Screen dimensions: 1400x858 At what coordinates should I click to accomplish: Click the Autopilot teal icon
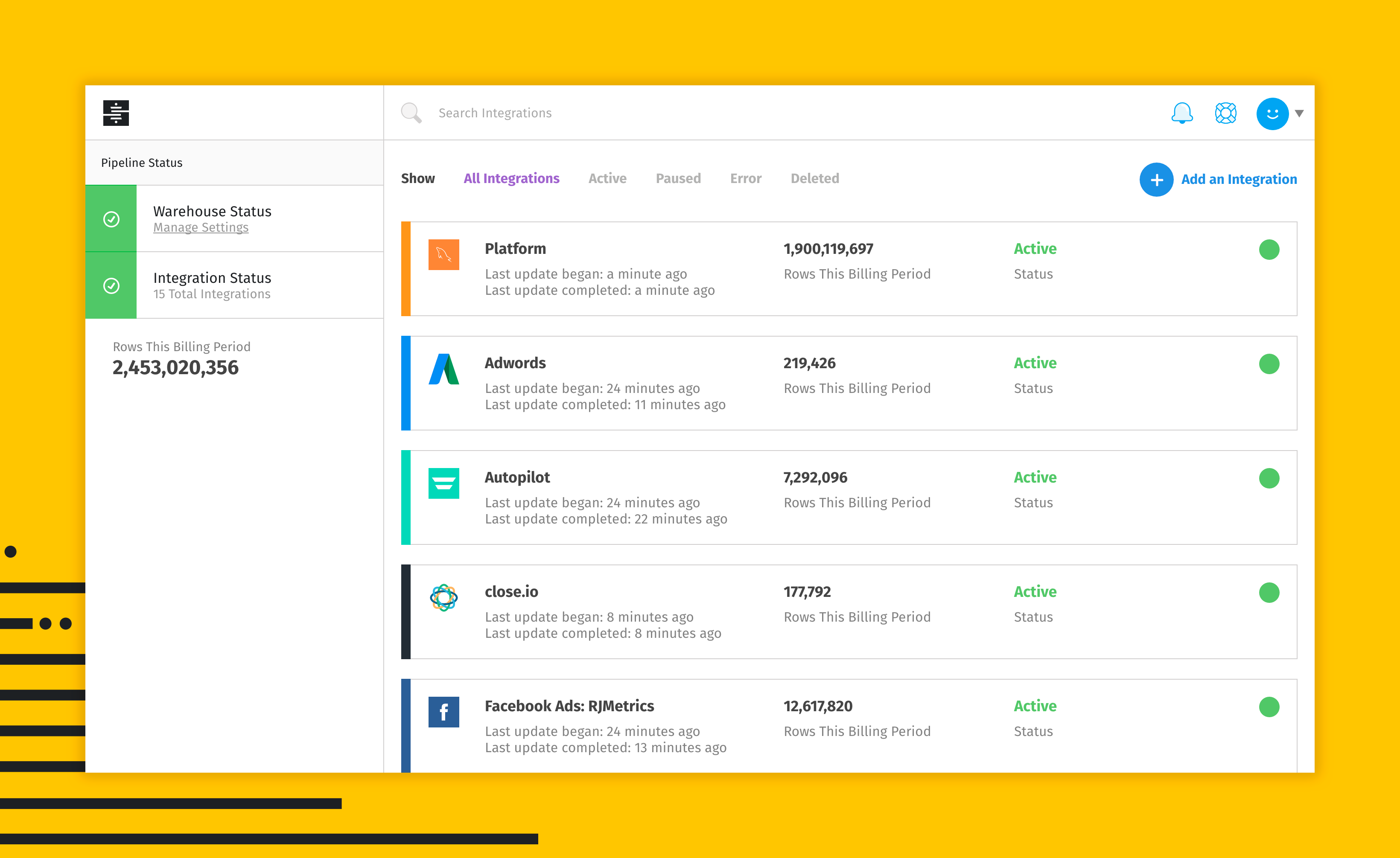[443, 483]
